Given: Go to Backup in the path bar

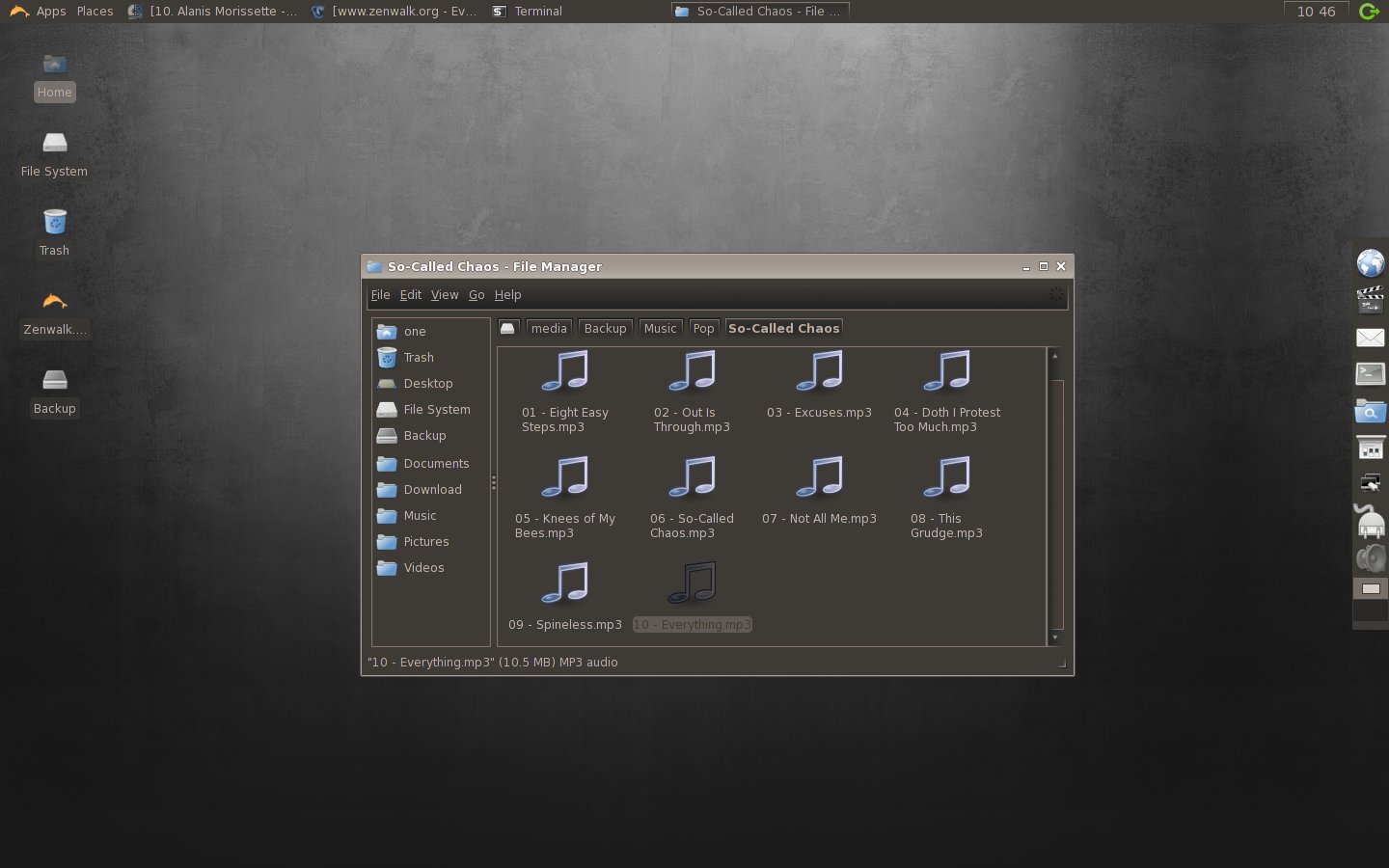Looking at the screenshot, I should 605,328.
